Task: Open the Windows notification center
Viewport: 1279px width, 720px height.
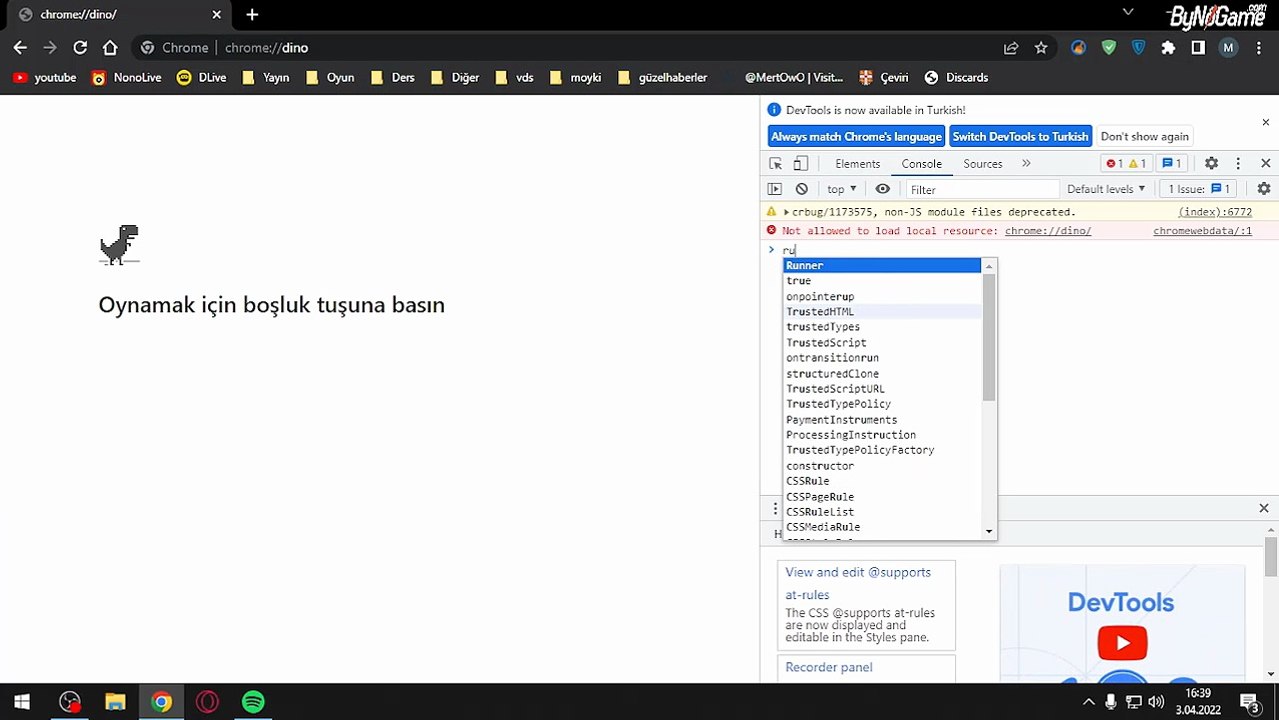Action: 1251,702
